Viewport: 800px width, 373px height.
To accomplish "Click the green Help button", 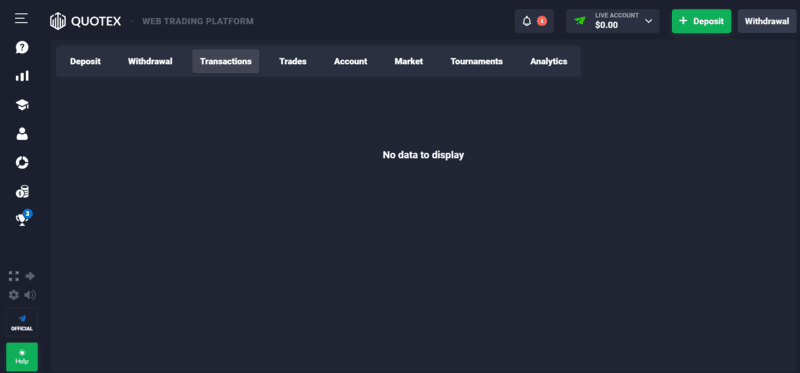I will (22, 357).
